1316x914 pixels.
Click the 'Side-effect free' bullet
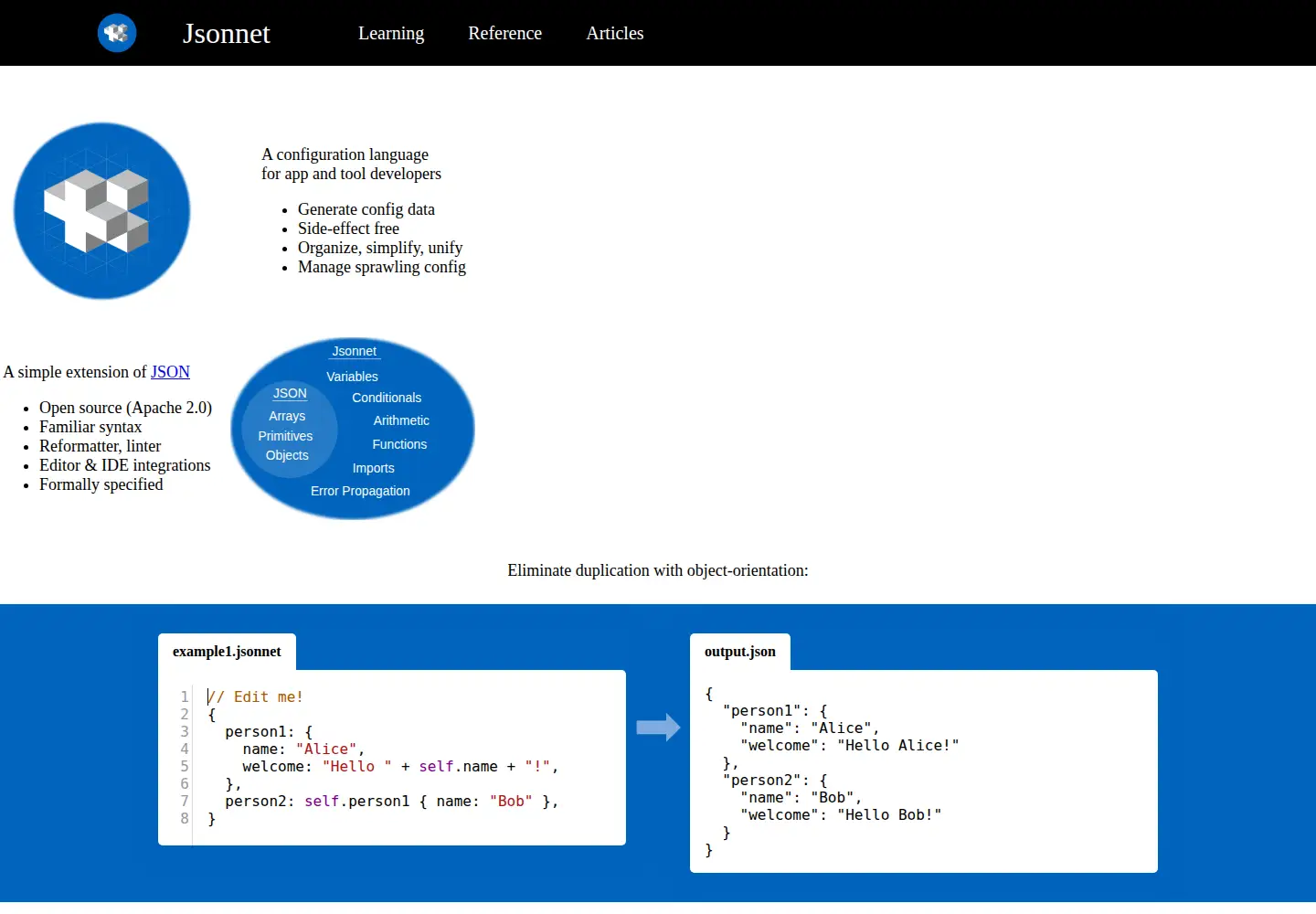(348, 228)
